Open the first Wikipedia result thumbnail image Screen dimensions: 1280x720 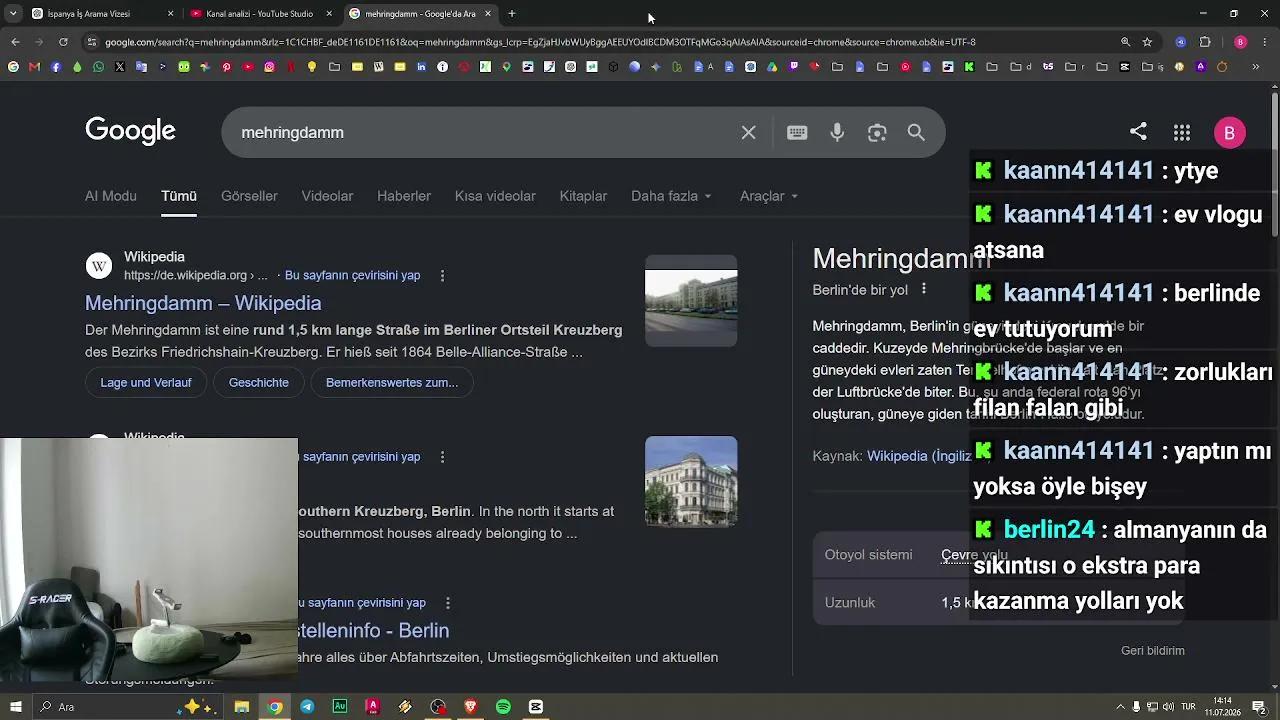click(x=691, y=301)
